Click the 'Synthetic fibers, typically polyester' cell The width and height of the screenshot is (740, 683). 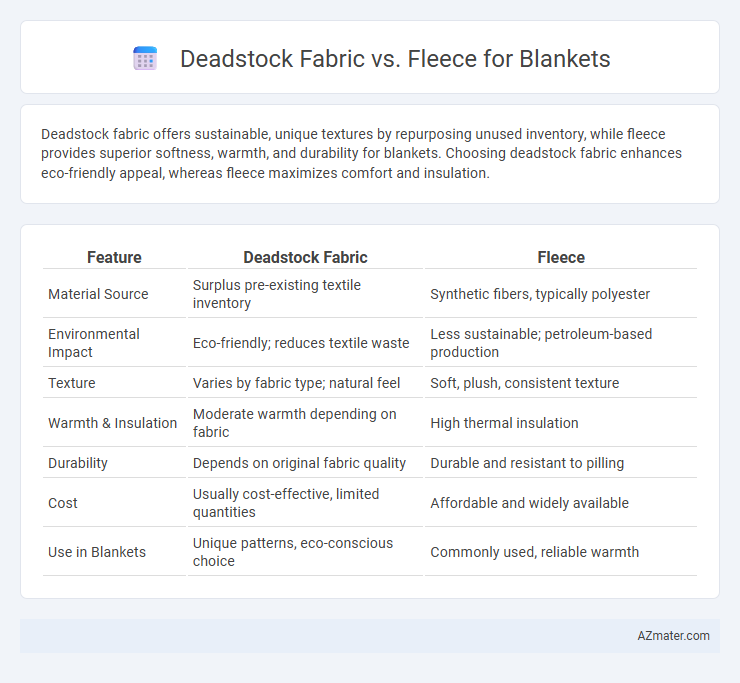pos(561,294)
